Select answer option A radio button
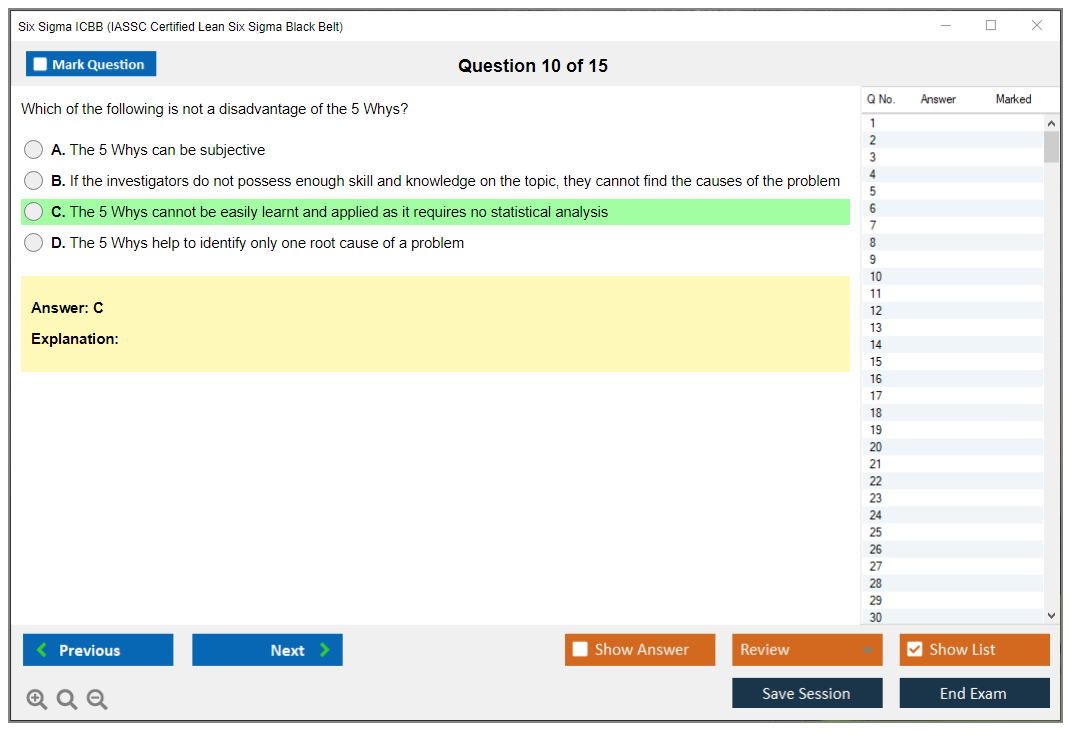This screenshot has width=1075, height=735. pos(34,150)
